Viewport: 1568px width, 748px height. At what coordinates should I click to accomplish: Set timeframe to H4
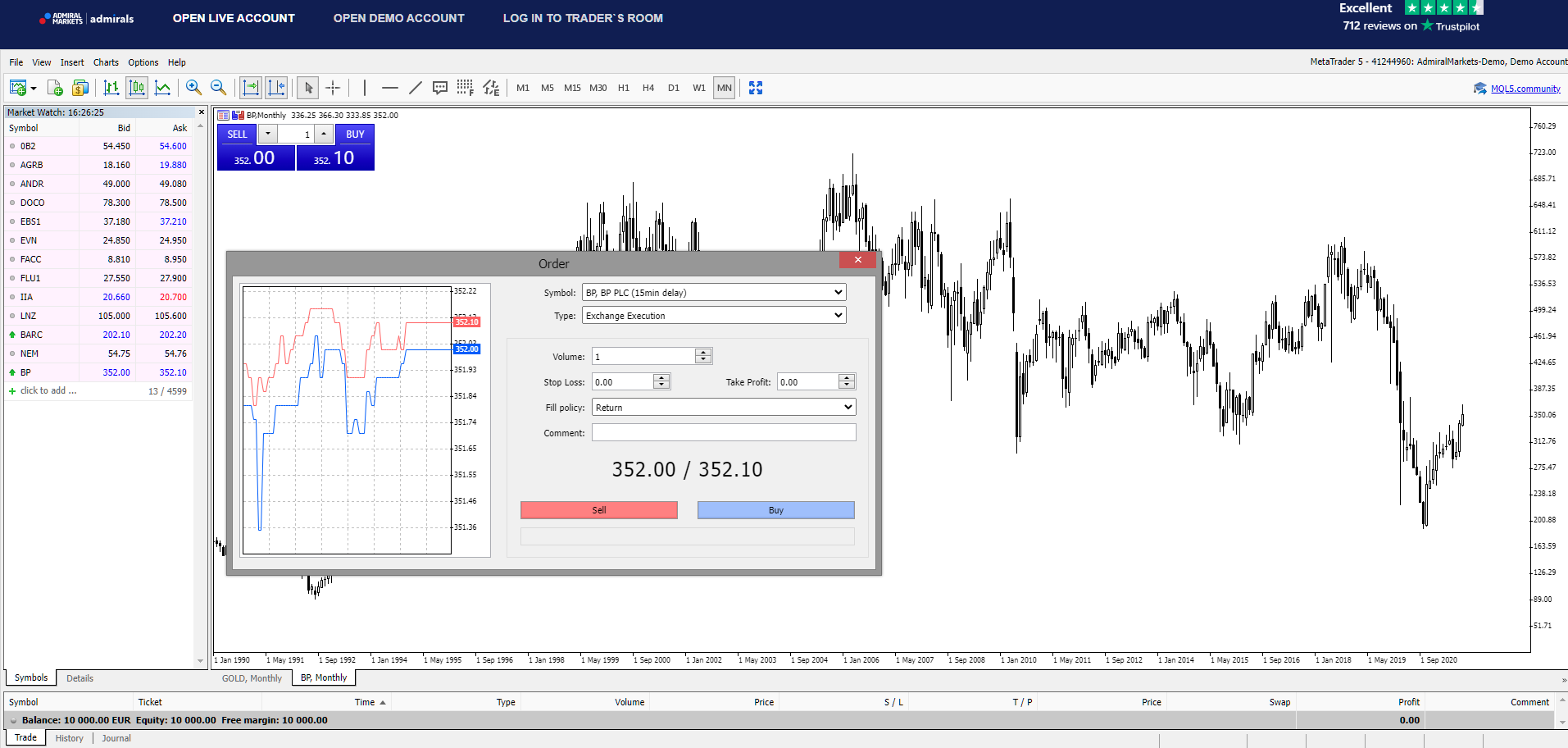pyautogui.click(x=648, y=88)
